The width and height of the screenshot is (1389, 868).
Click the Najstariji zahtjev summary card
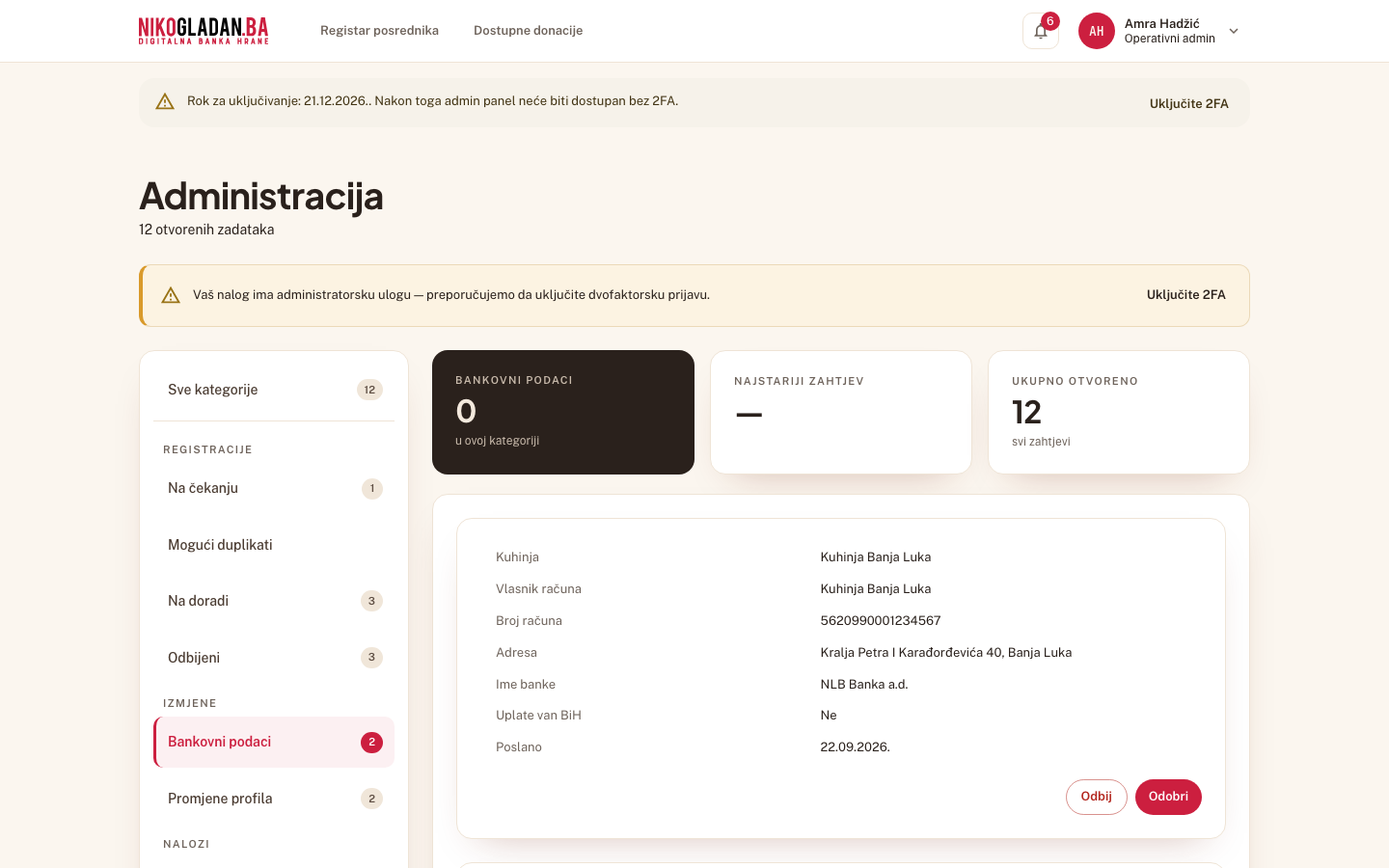click(x=841, y=412)
